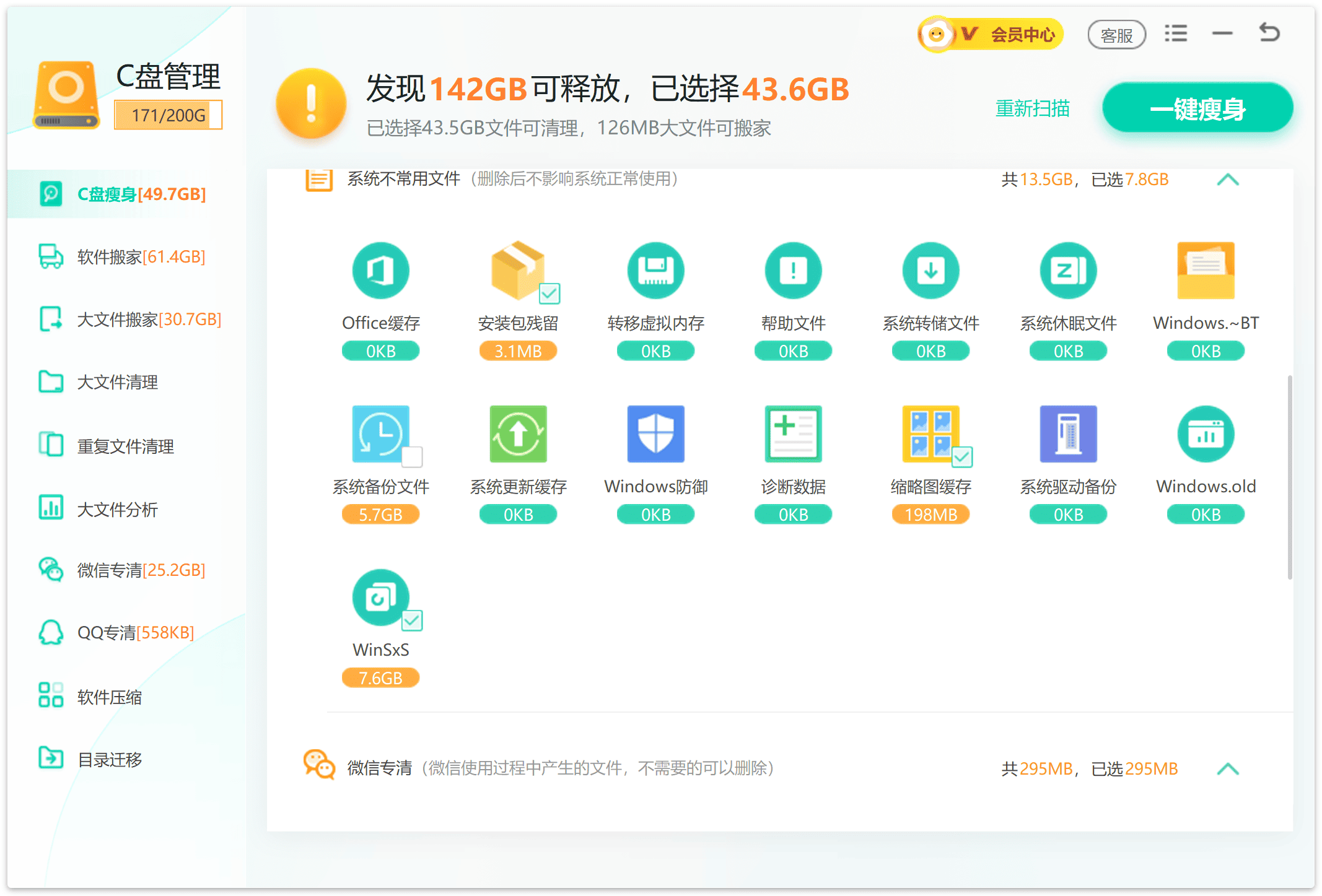
Task: Open the Windows防御 shield icon
Action: [655, 433]
